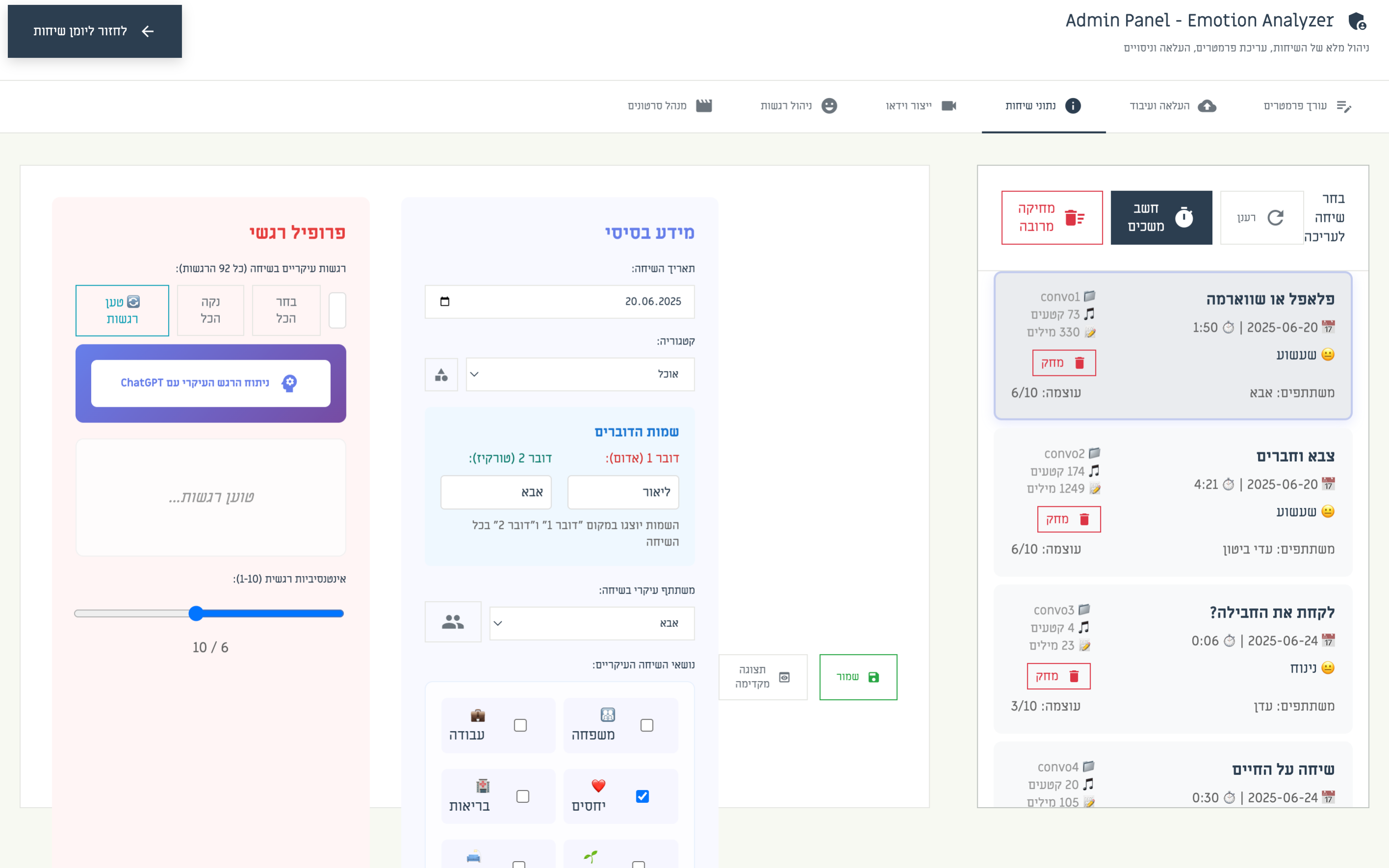Click the shapes icon beside category dropdown
Viewport: 1389px width, 868px height.
click(441, 375)
